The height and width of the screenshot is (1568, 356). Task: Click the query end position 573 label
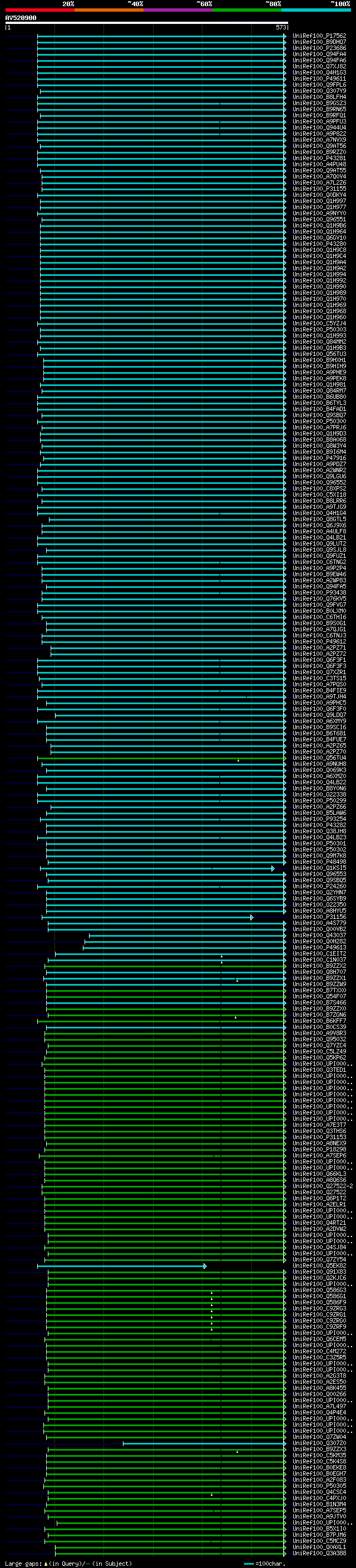280,27
